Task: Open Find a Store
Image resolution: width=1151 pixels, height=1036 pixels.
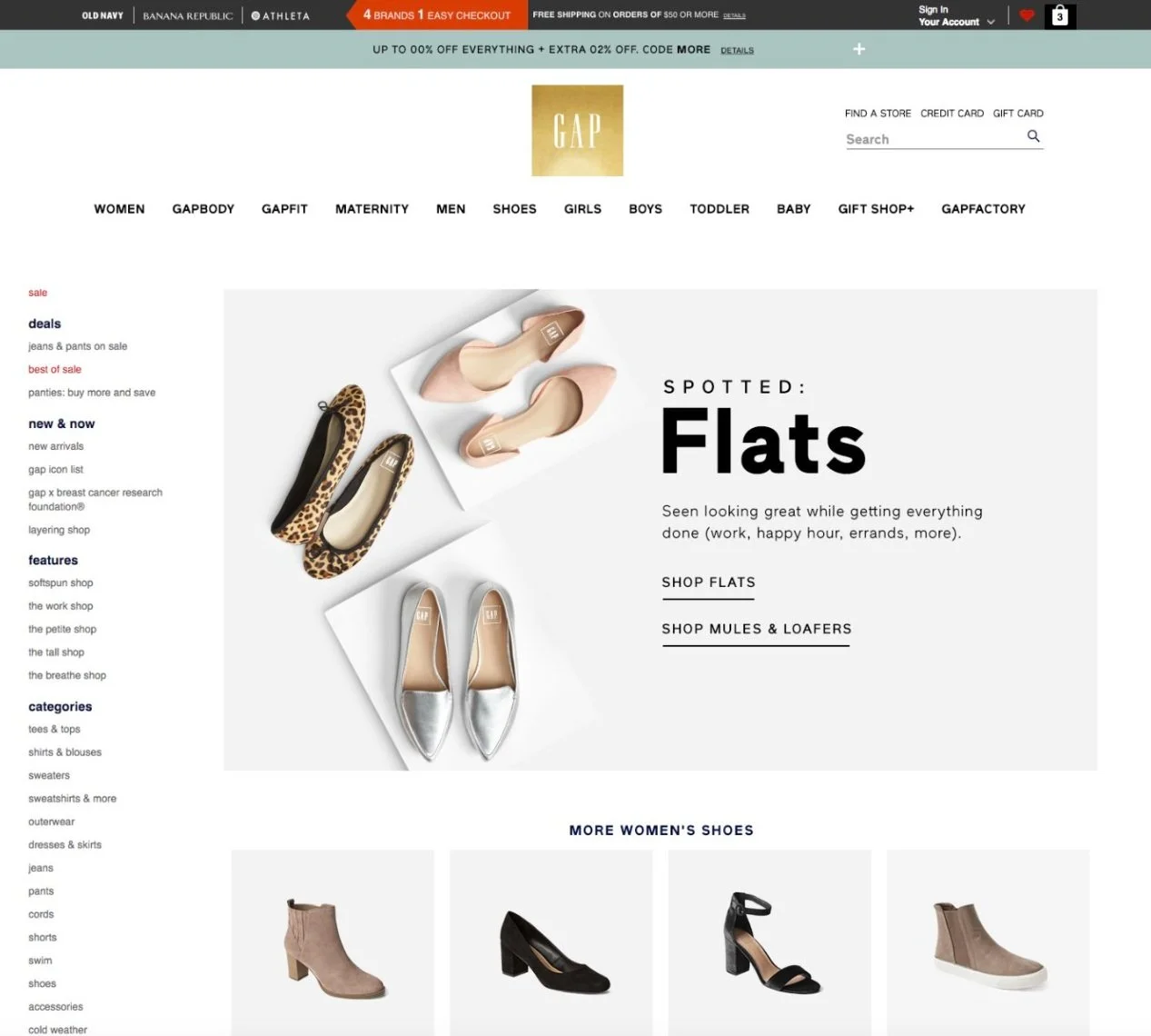Action: click(878, 114)
